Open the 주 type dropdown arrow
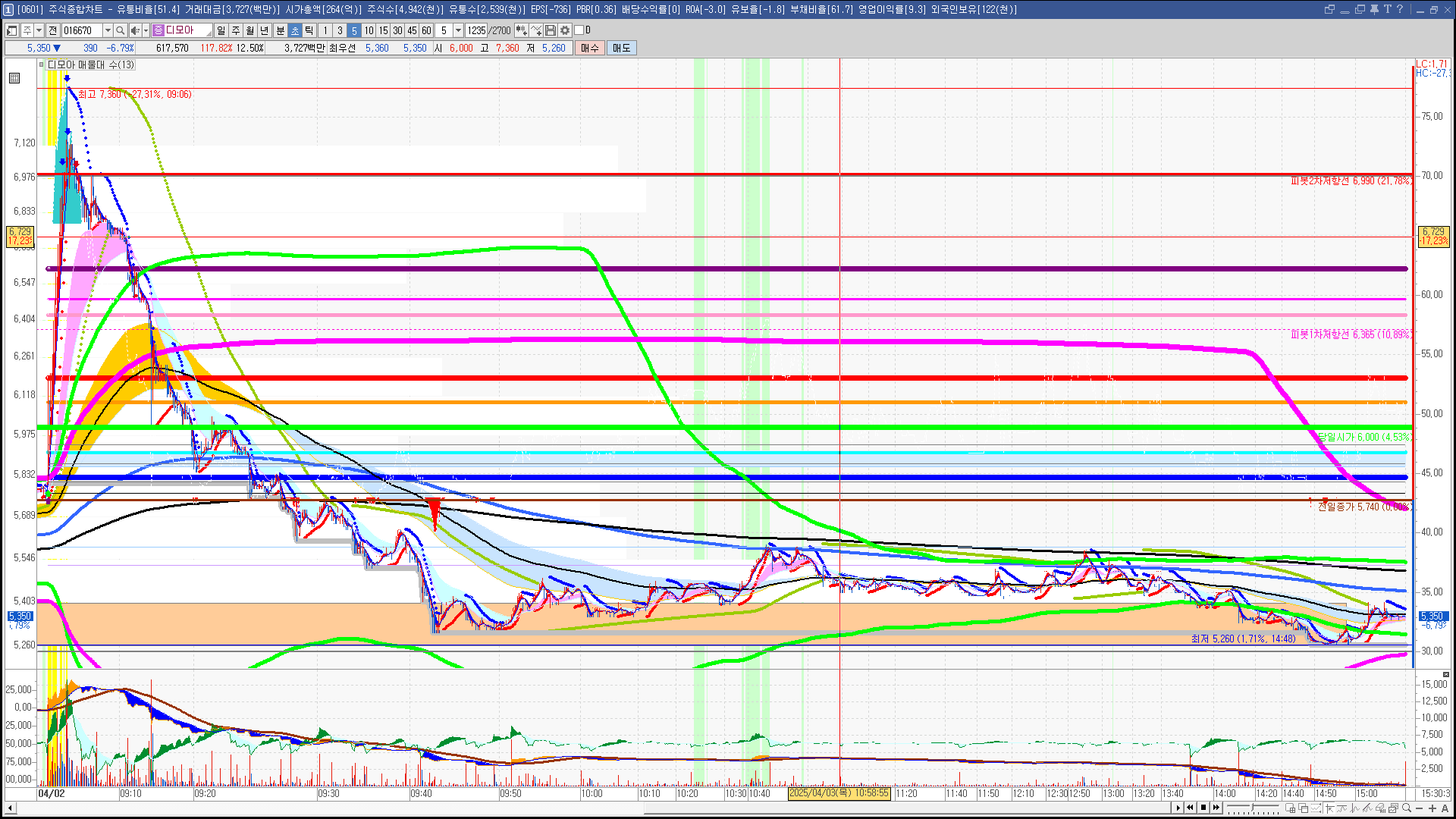1456x819 pixels. [x=39, y=30]
